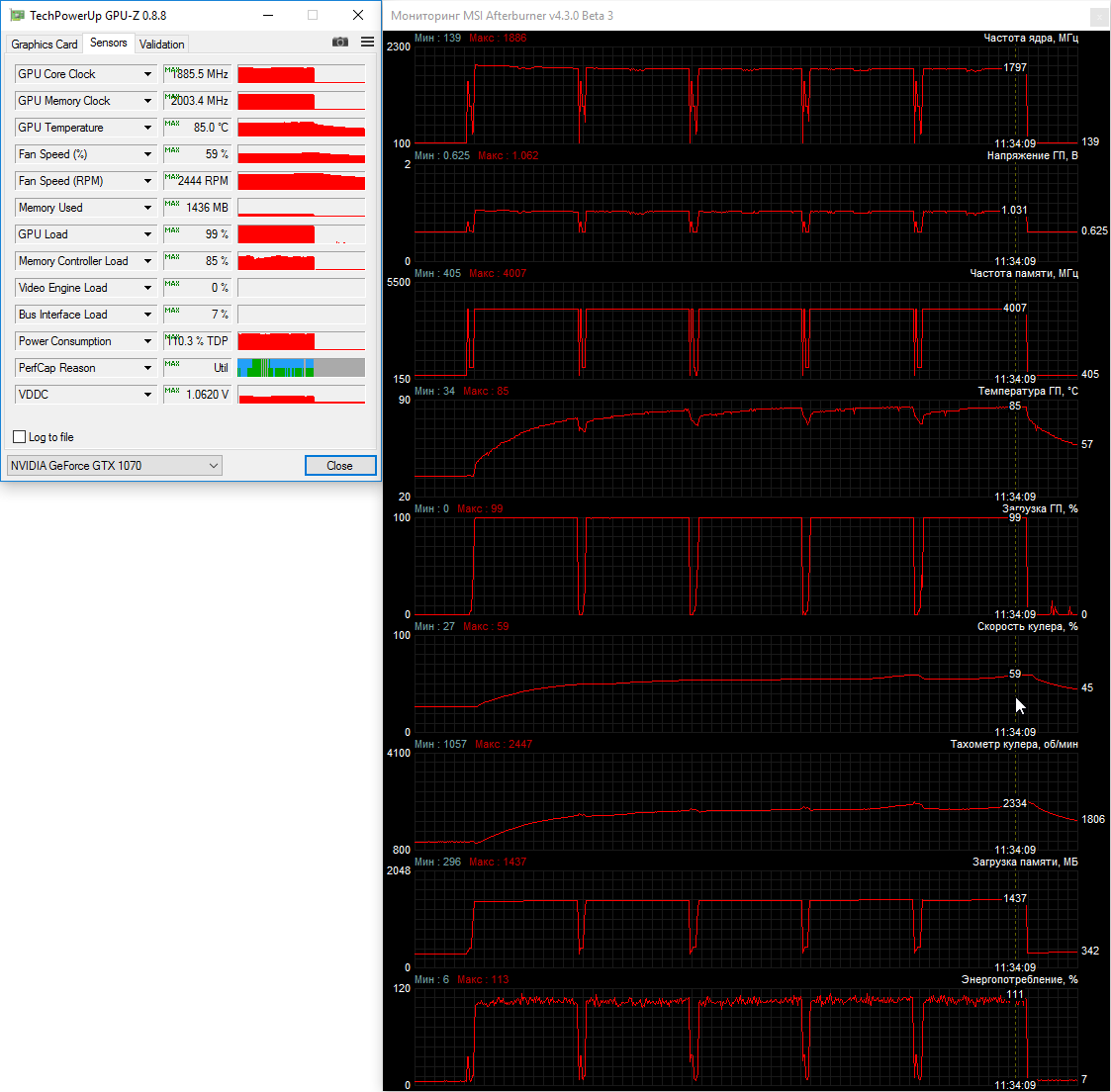Enable the Log to file checkbox

19,437
